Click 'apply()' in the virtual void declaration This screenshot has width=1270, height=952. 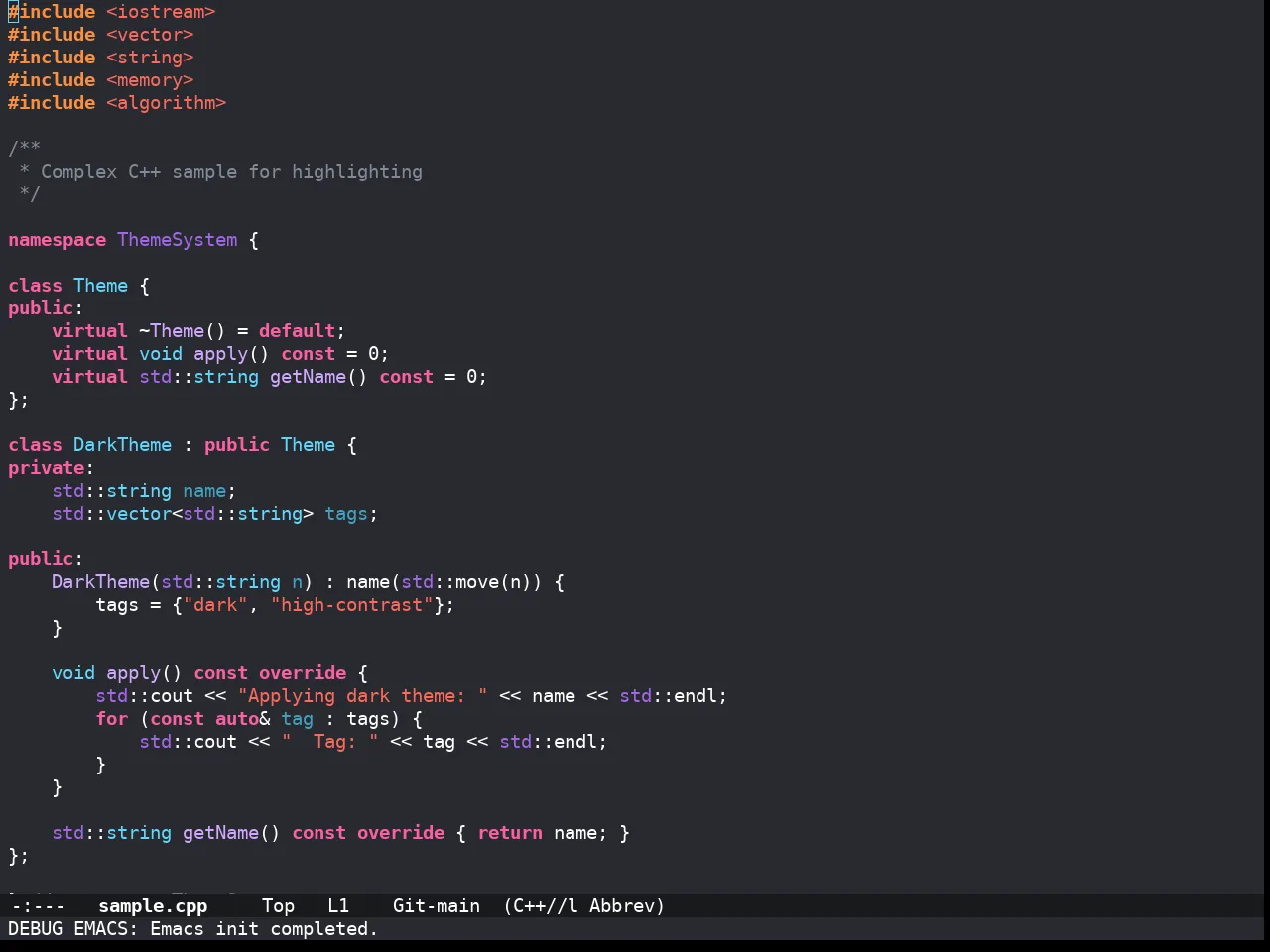pyautogui.click(x=231, y=354)
